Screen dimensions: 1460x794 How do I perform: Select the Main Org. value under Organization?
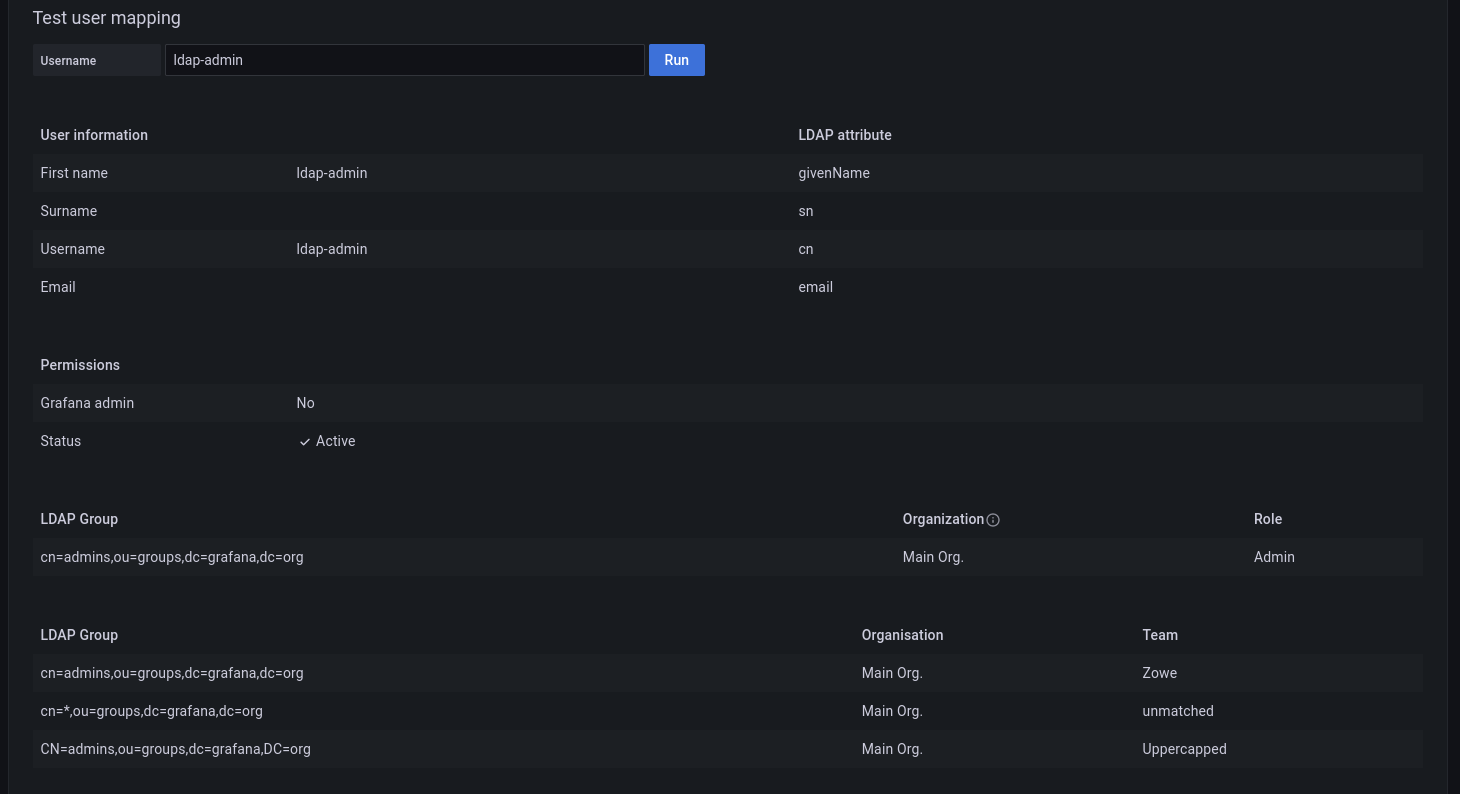(x=932, y=557)
